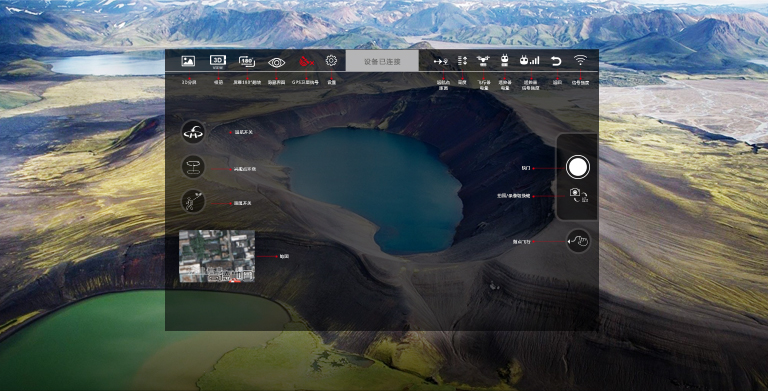Toggle the eye view interface icon
Screen dimensions: 768x391
277,62
